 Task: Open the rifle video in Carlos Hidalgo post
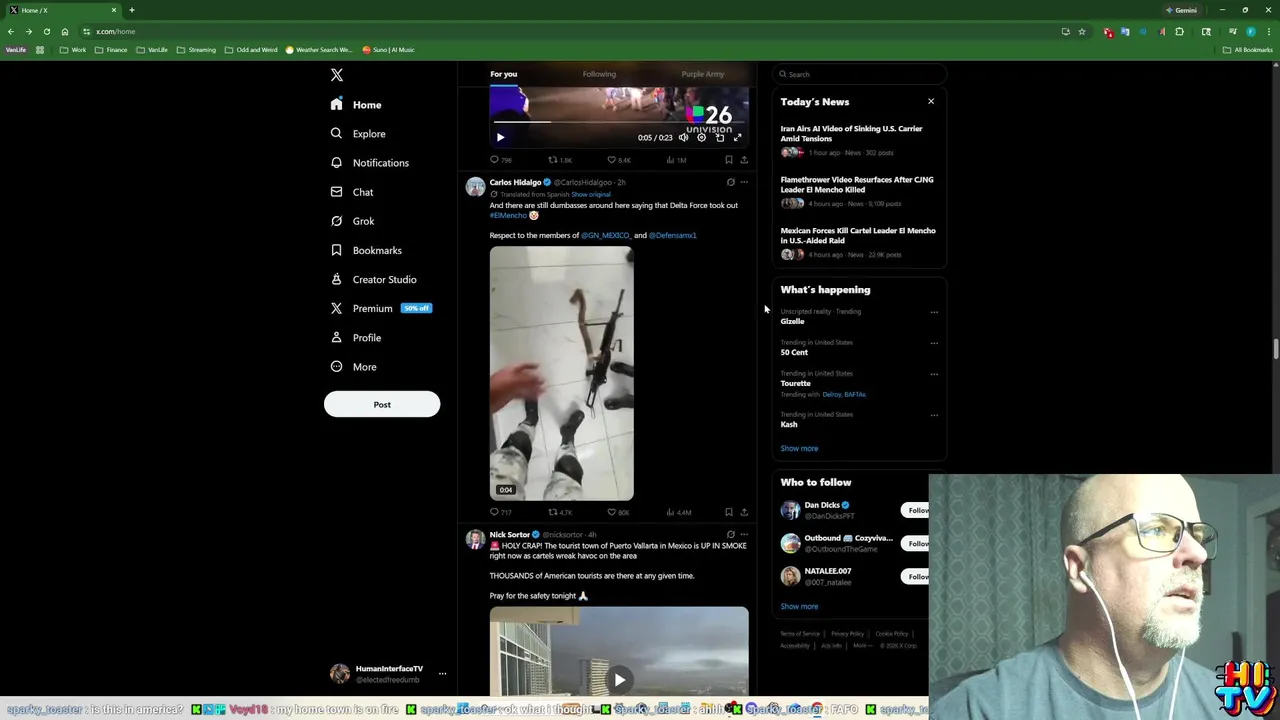561,373
